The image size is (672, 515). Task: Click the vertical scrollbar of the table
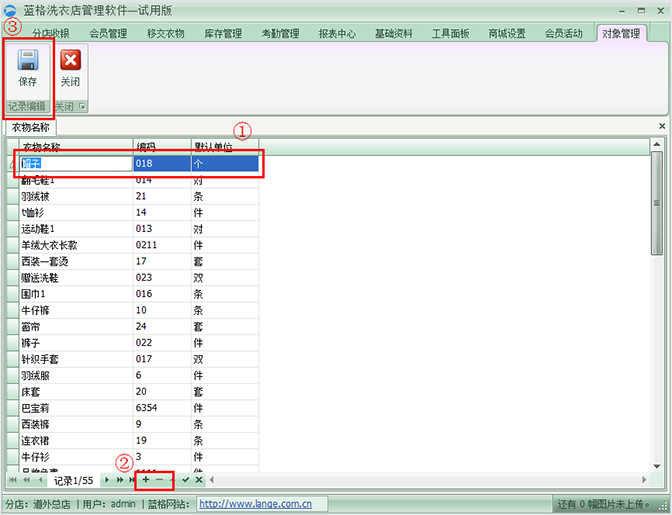click(x=657, y=300)
